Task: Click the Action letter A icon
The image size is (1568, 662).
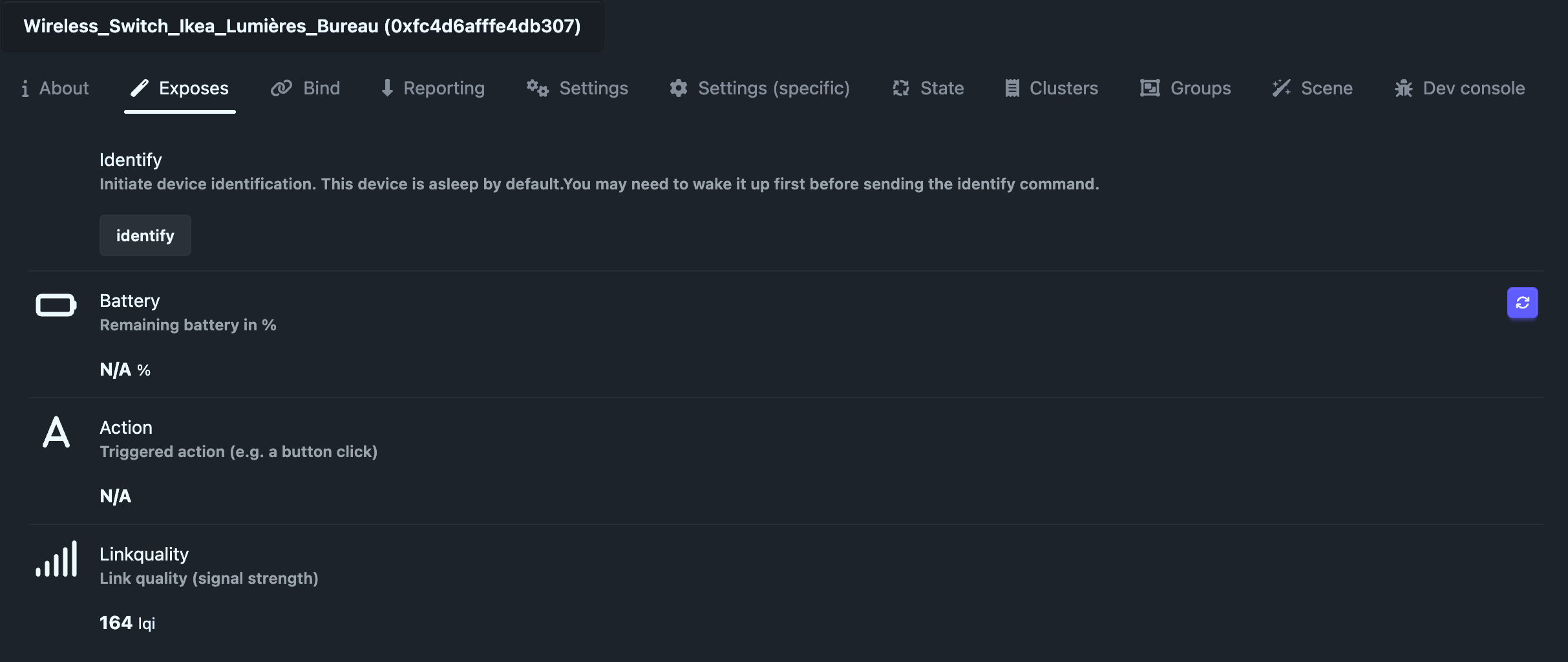Action: point(56,432)
